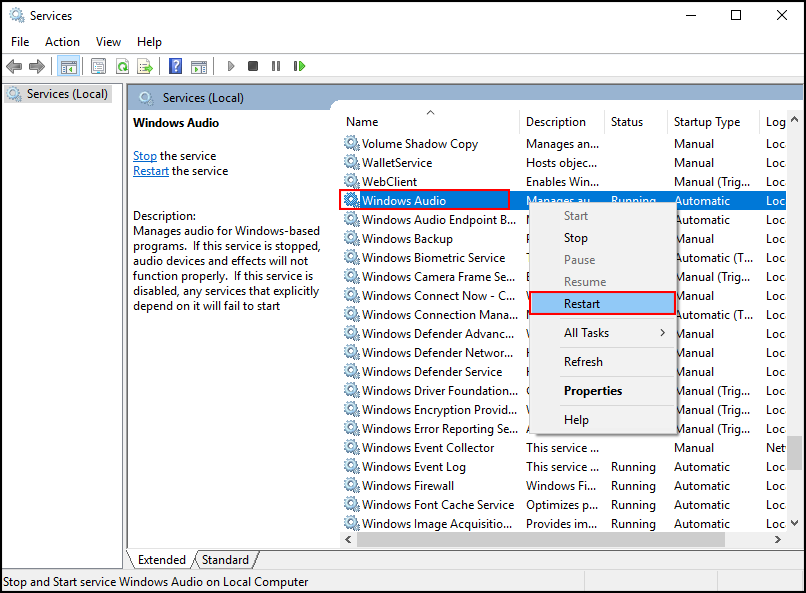The width and height of the screenshot is (806, 593).
Task: Toggle Show/Hide Console Tree icon
Action: pyautogui.click(x=68, y=66)
